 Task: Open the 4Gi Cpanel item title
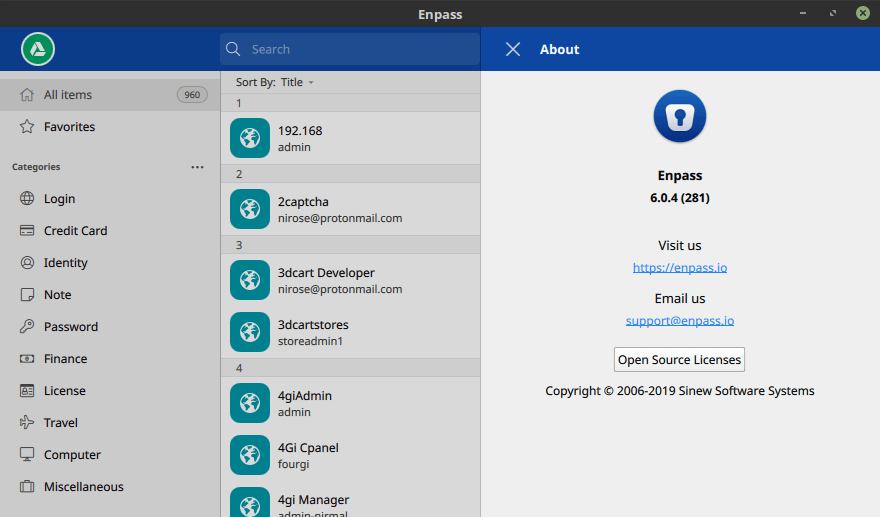click(x=308, y=447)
